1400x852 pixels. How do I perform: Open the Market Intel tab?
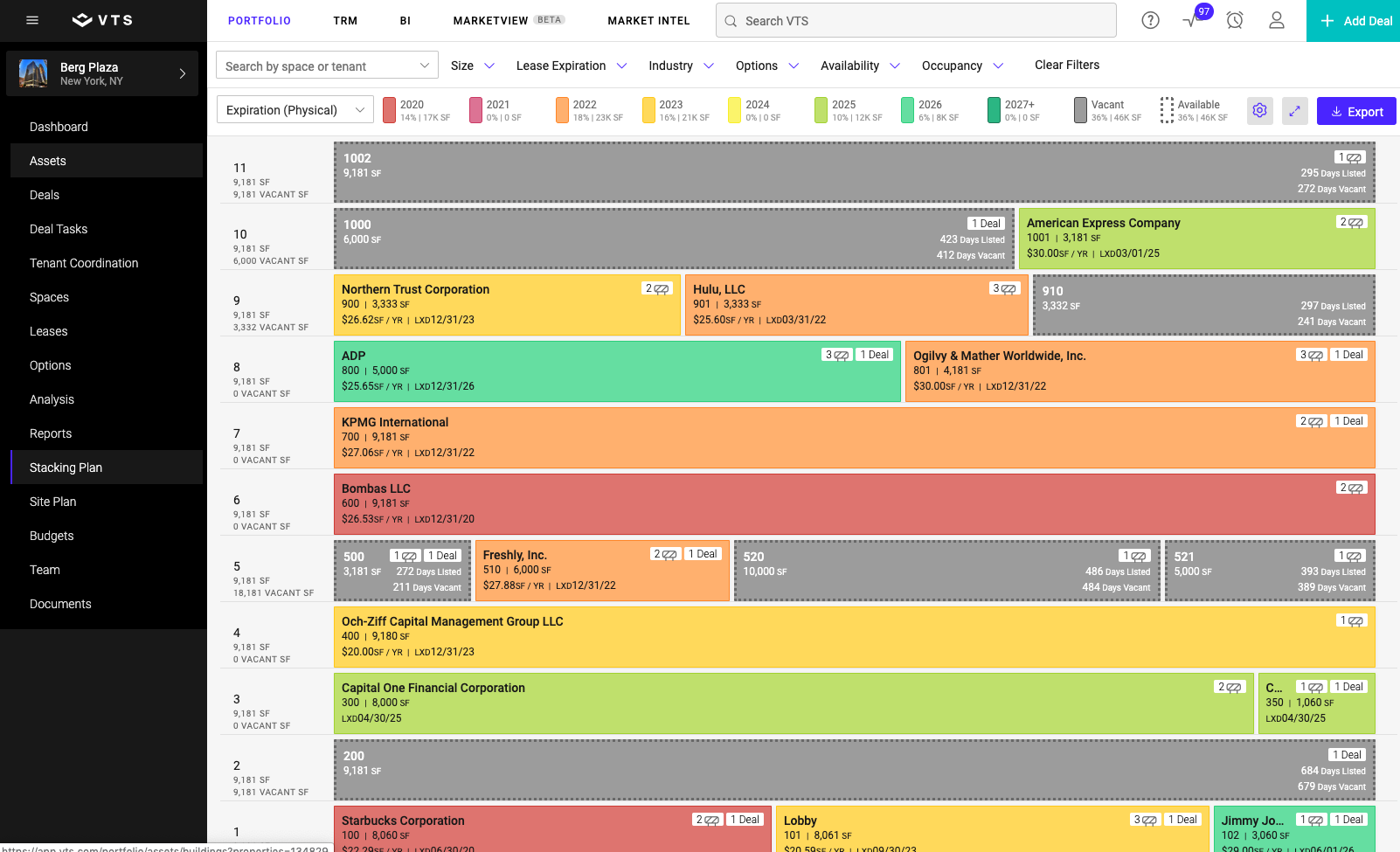point(648,21)
